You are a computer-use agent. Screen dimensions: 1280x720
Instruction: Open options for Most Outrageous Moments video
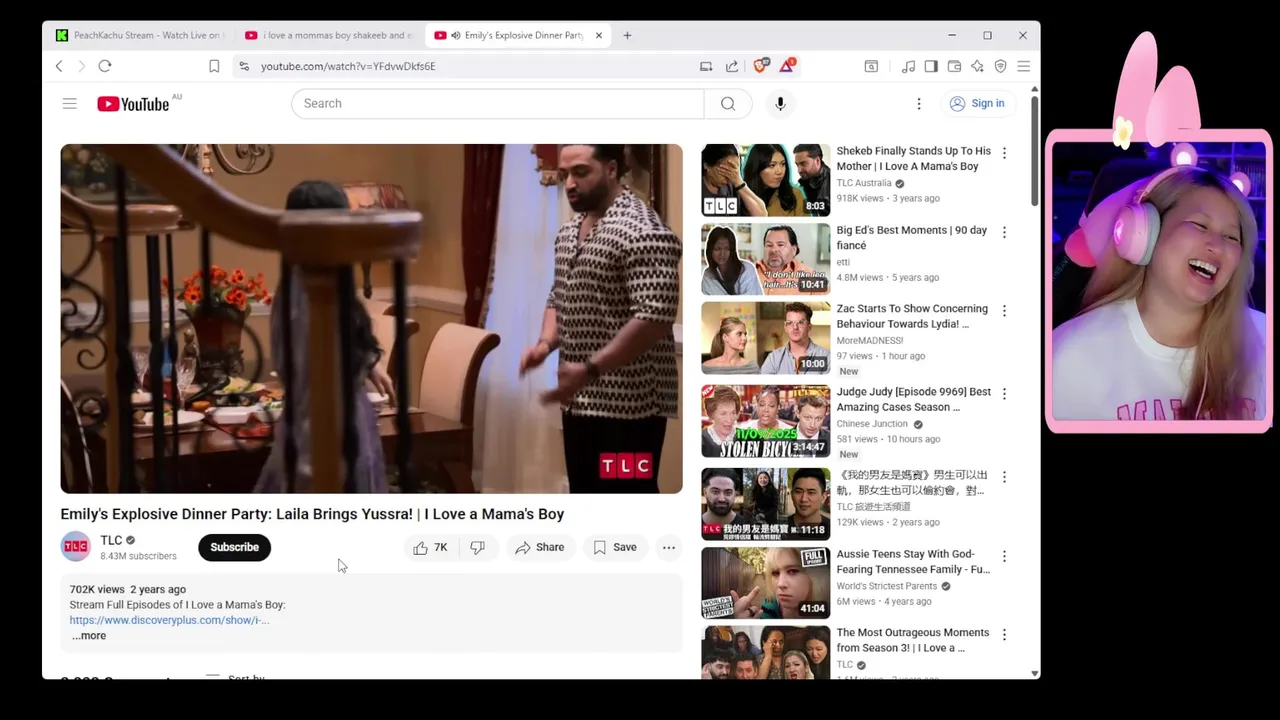click(1005, 635)
